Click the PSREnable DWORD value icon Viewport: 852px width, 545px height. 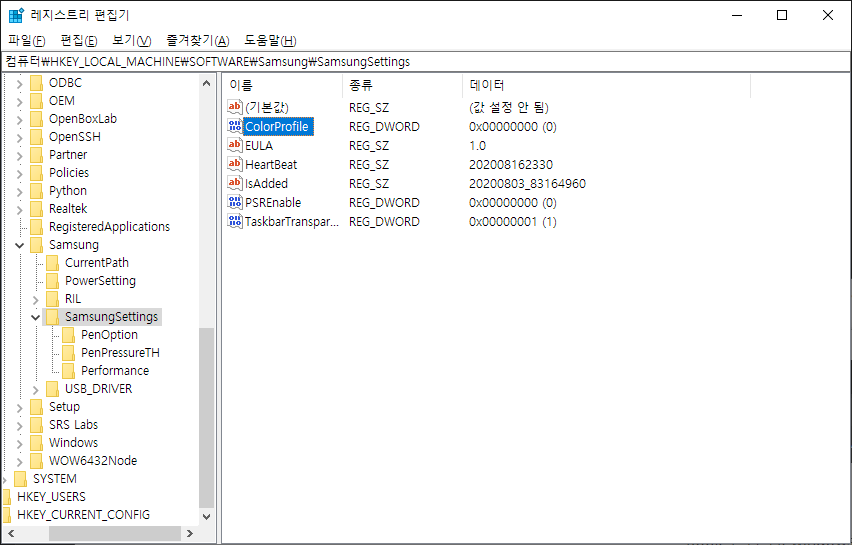coord(235,203)
